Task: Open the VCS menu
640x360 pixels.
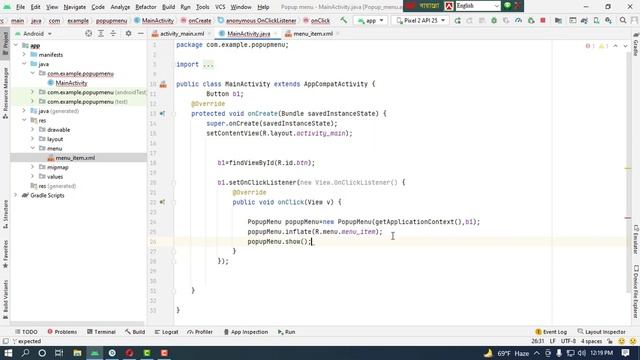Action: (220, 7)
